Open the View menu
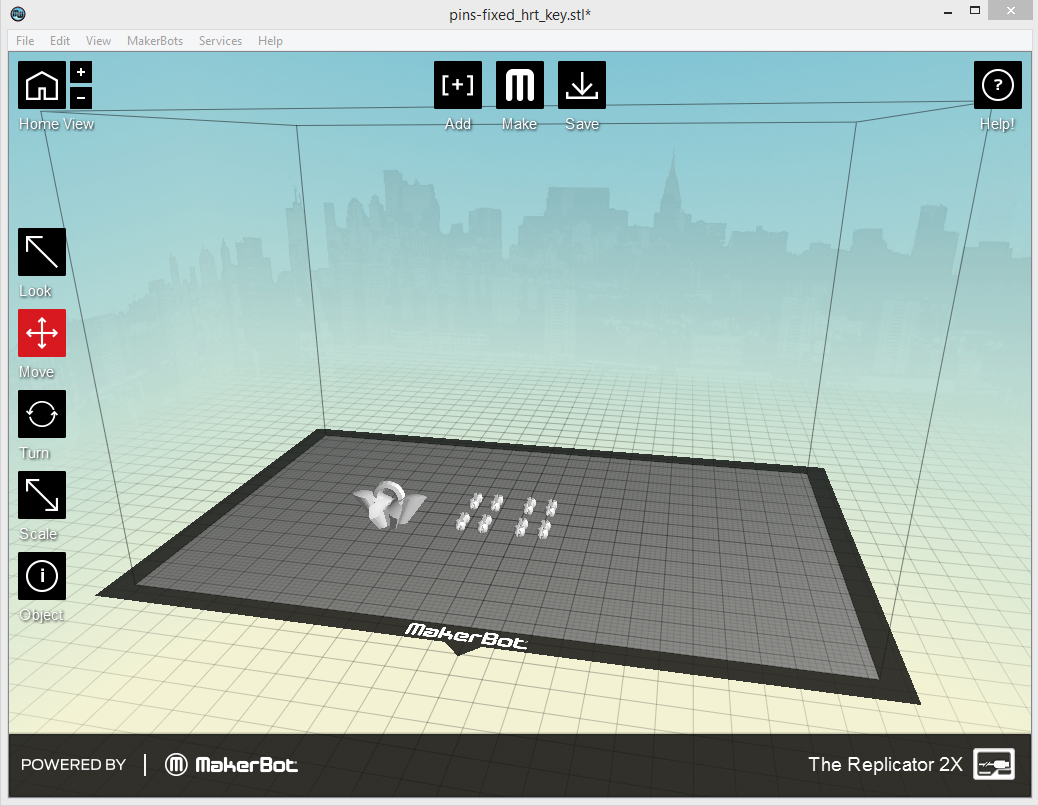Screen dimensions: 1038x806 (98, 41)
